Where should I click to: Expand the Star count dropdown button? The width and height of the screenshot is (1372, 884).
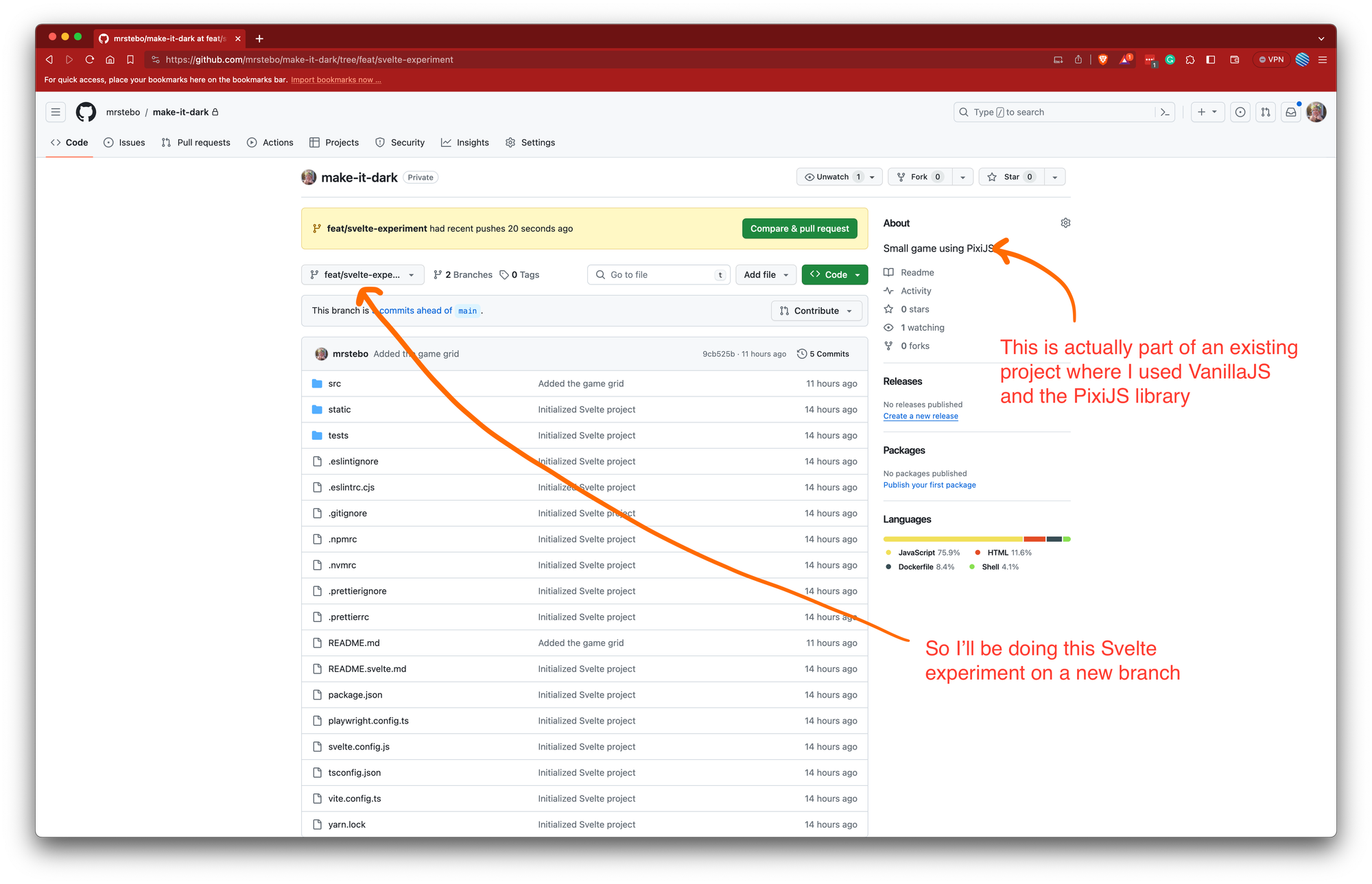click(x=1054, y=177)
